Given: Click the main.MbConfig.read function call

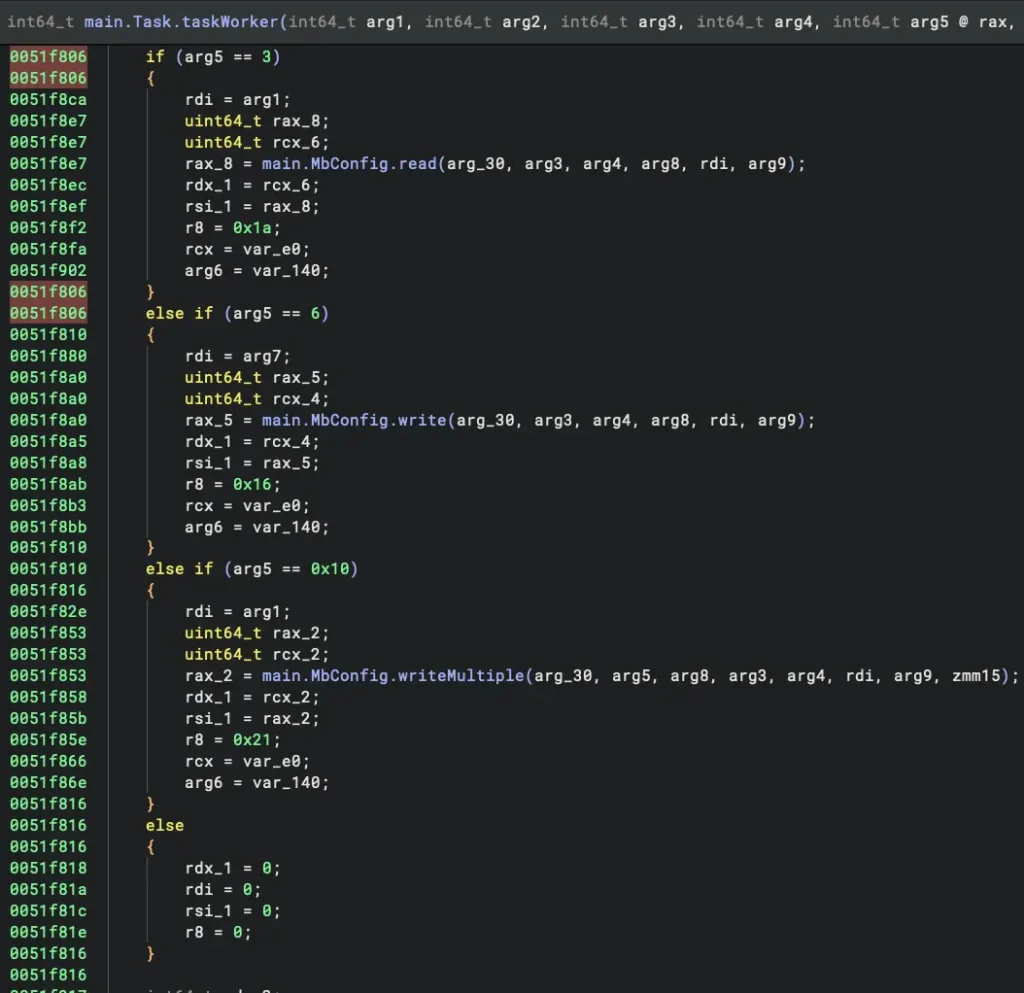Looking at the screenshot, I should pos(349,164).
